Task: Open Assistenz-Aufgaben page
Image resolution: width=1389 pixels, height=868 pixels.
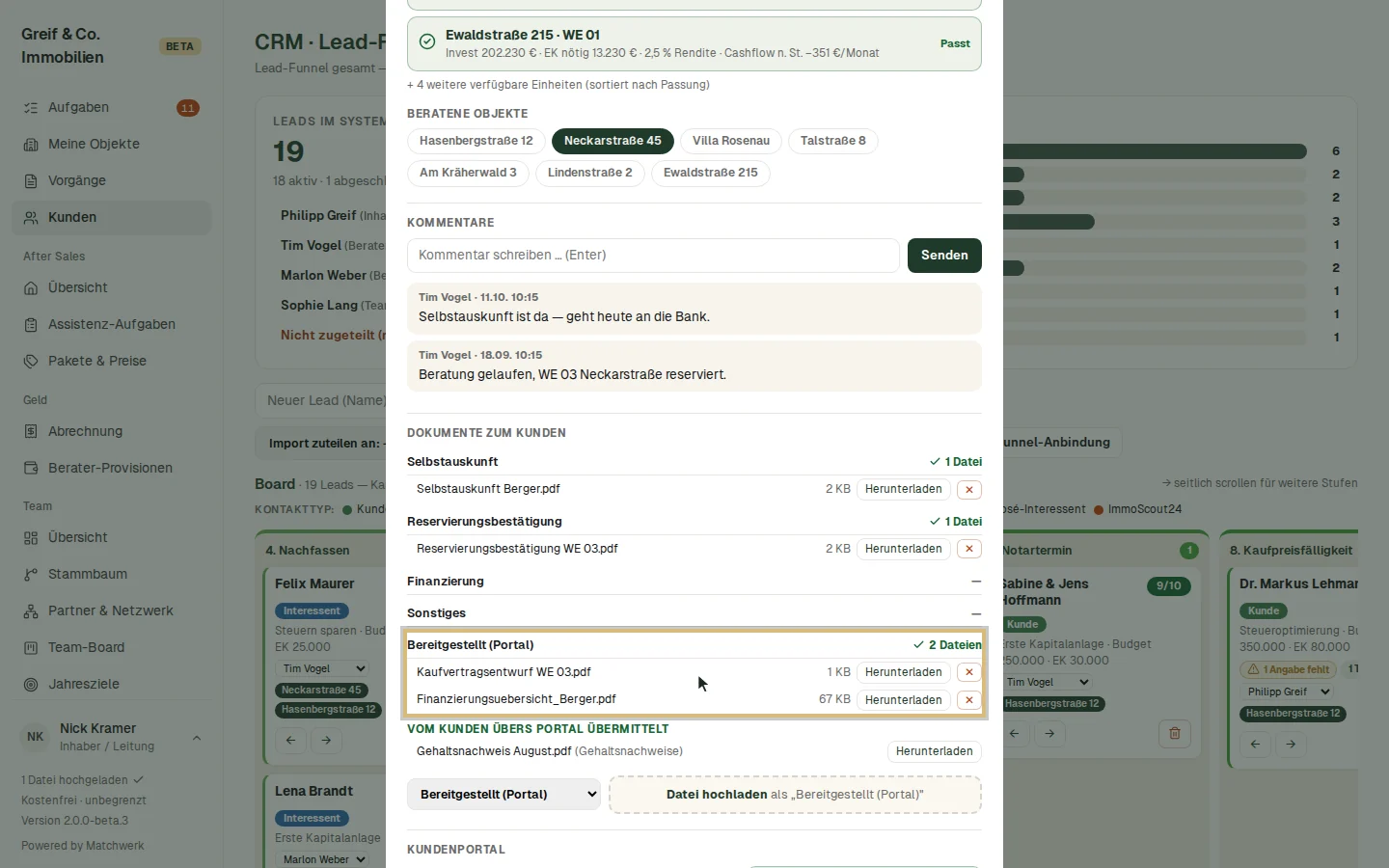Action: point(111,325)
